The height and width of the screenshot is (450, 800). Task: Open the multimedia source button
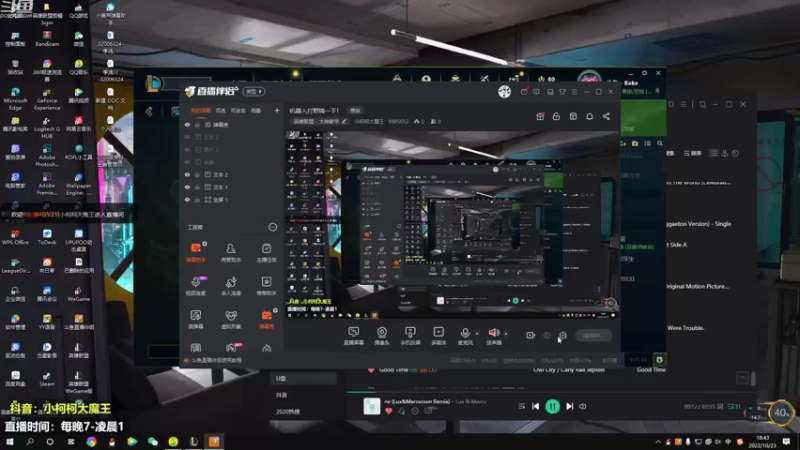(x=438, y=336)
